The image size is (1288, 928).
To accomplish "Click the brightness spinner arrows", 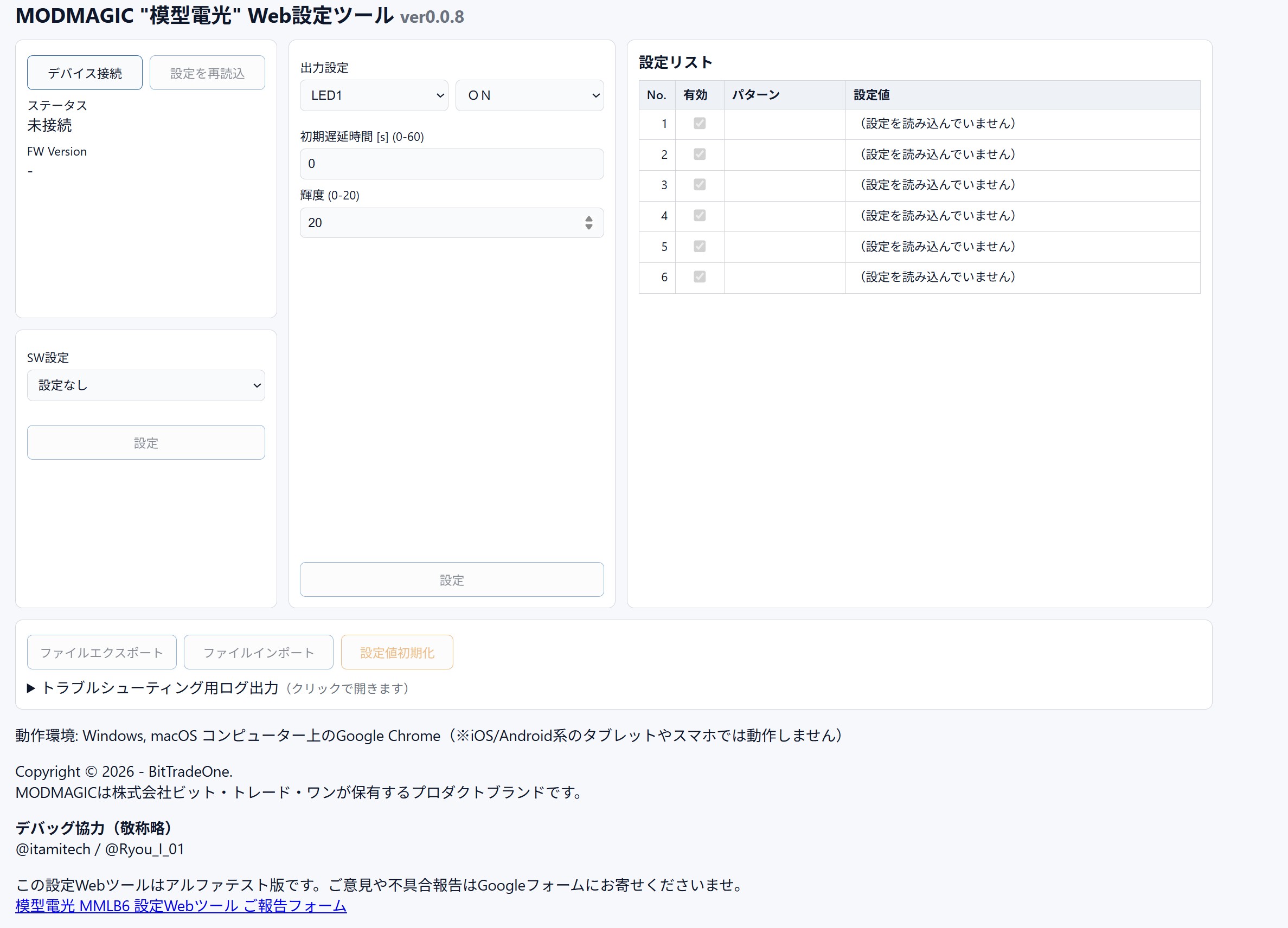I will click(589, 222).
